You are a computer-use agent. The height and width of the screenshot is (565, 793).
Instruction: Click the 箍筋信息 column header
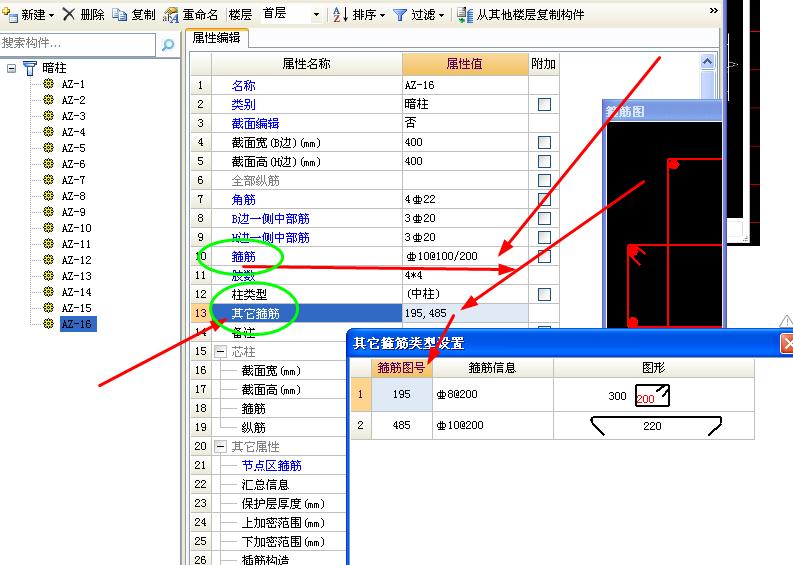[492, 368]
